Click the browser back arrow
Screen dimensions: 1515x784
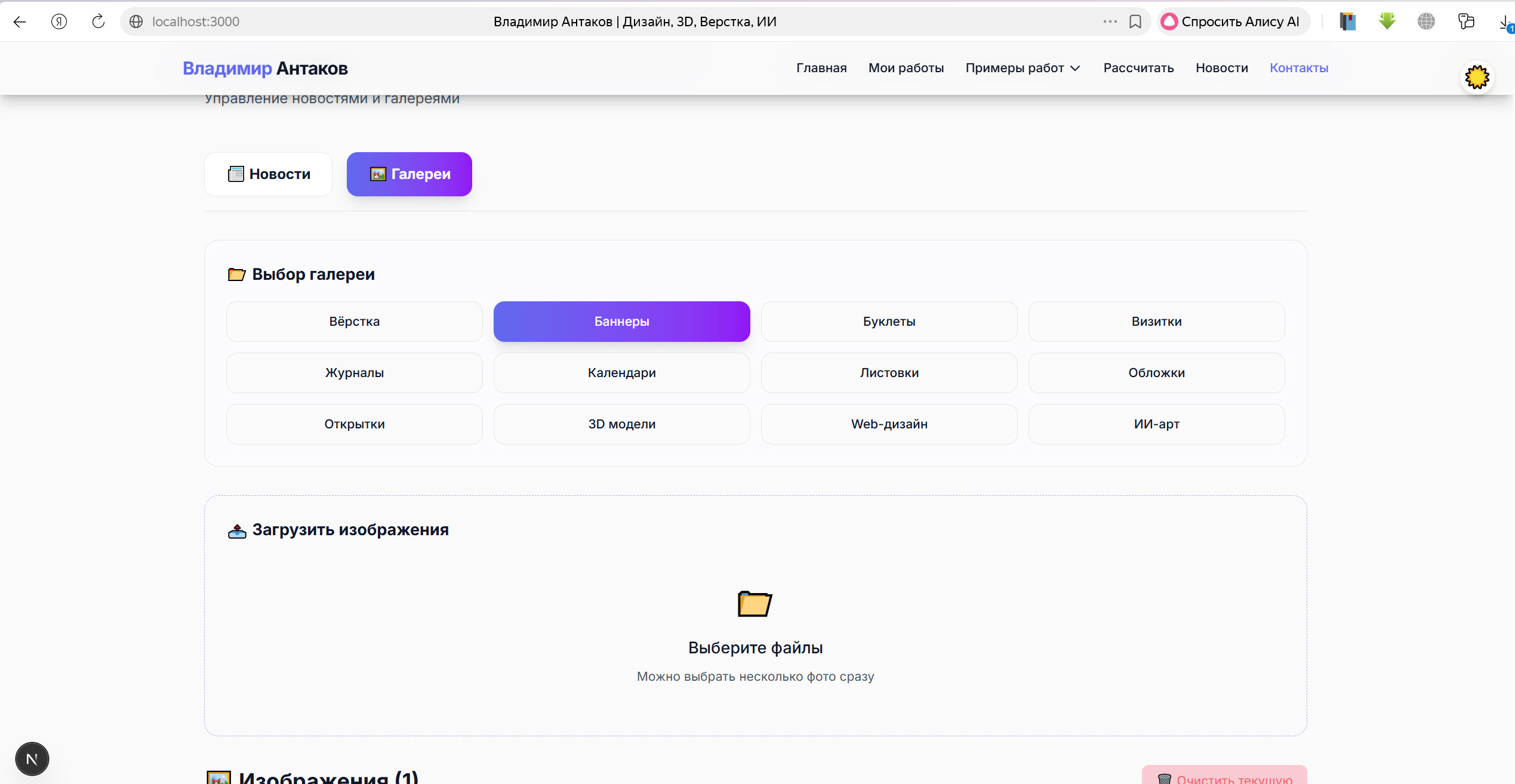click(x=20, y=22)
